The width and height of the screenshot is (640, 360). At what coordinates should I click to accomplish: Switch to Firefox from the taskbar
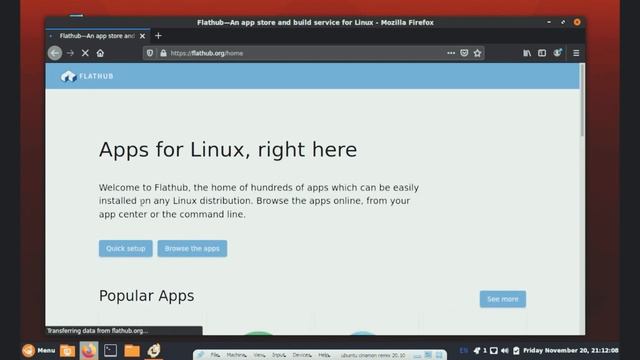(x=89, y=351)
